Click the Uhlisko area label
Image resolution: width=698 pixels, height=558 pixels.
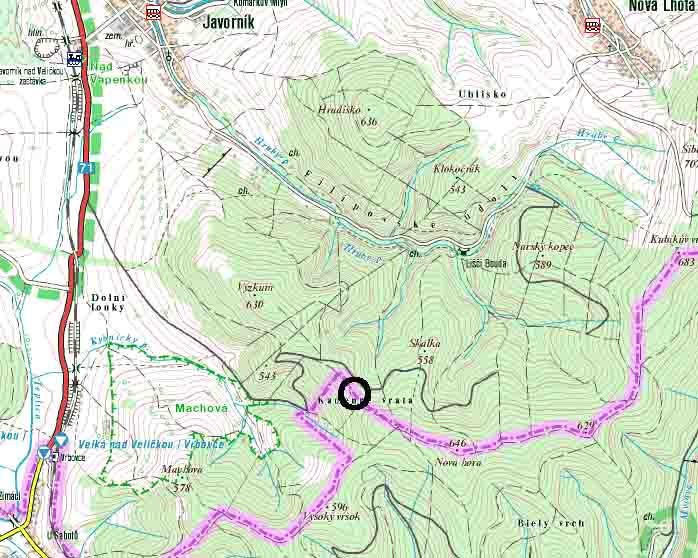(483, 94)
